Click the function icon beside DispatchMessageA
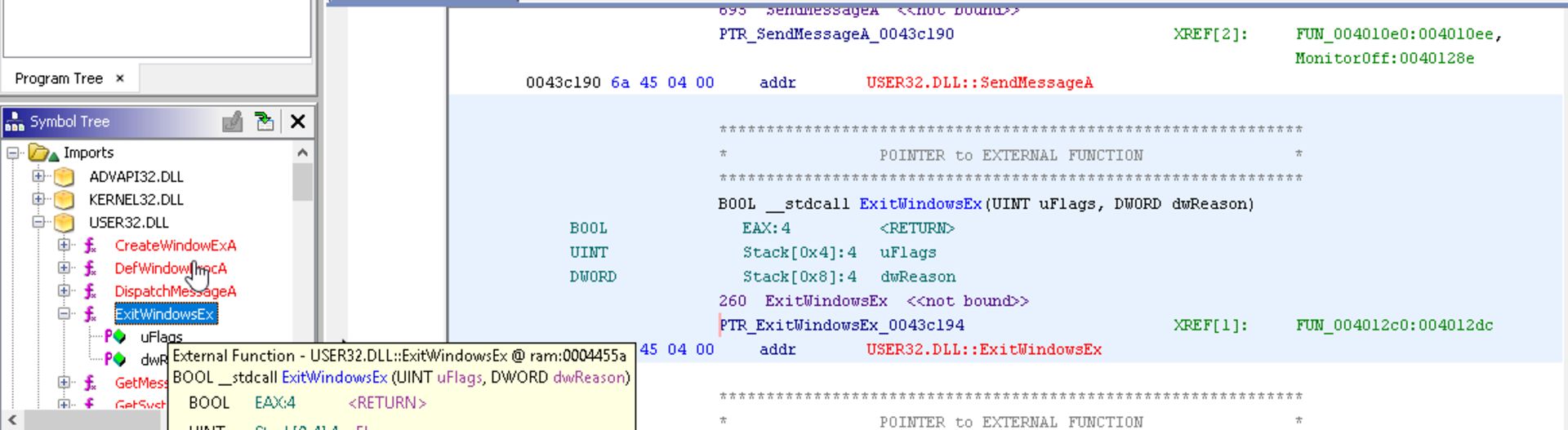Screen dimensions: 1568x430 point(91,290)
